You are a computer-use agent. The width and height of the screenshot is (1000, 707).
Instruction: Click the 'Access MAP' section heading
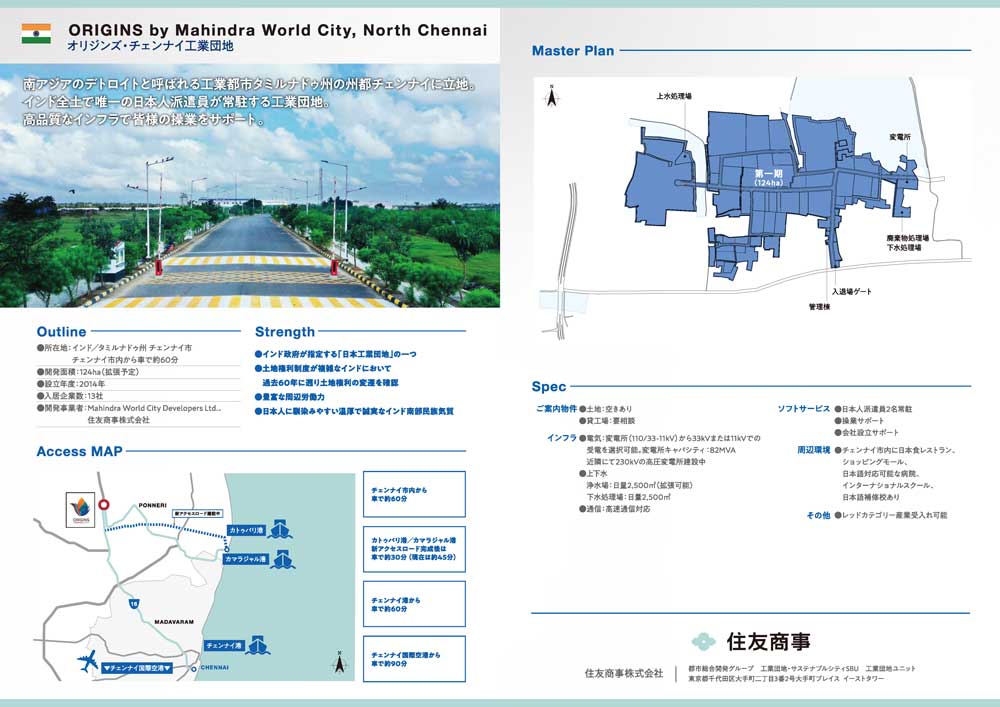pyautogui.click(x=79, y=451)
